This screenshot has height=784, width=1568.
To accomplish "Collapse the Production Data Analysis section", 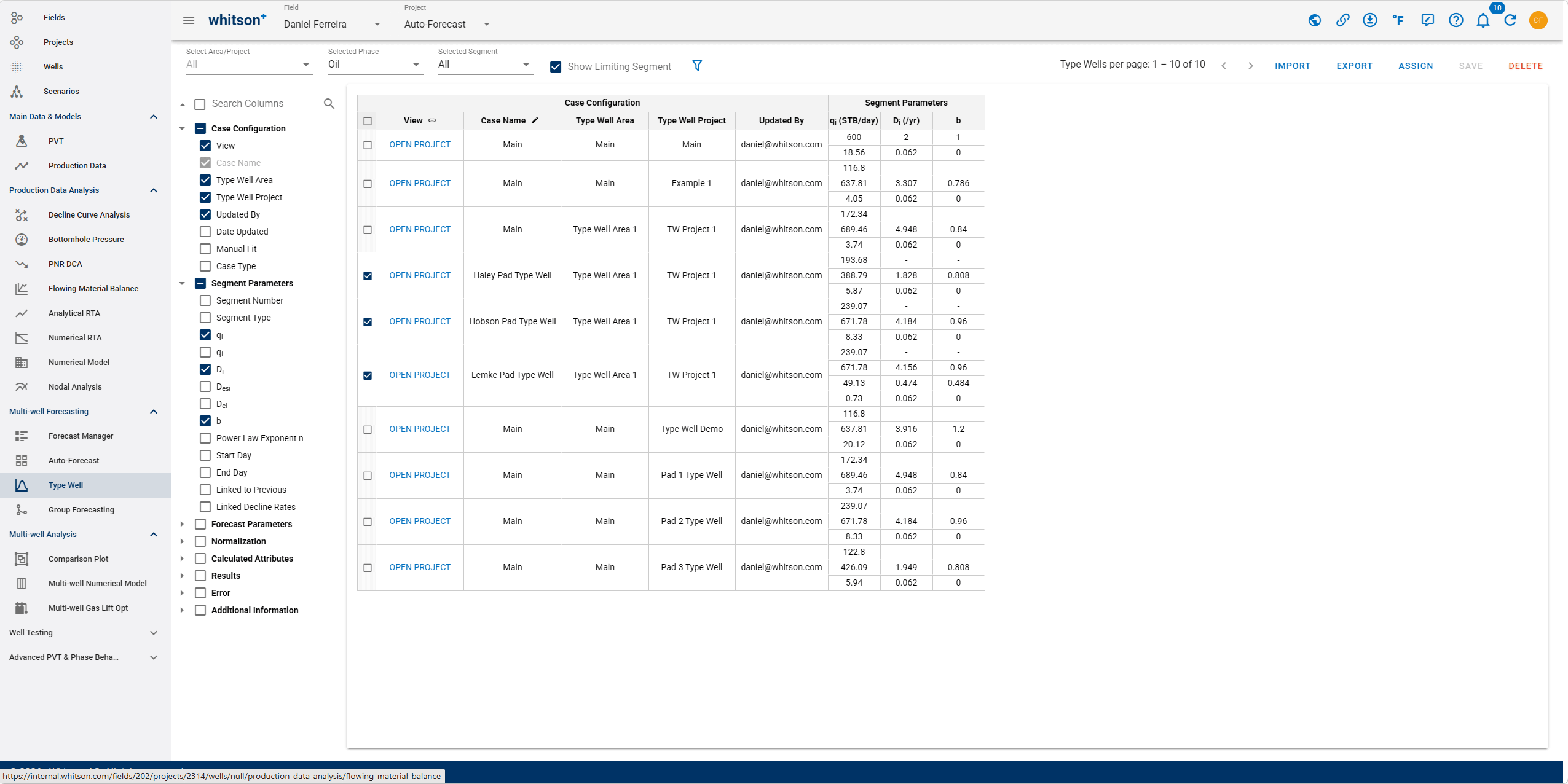I will pos(154,190).
